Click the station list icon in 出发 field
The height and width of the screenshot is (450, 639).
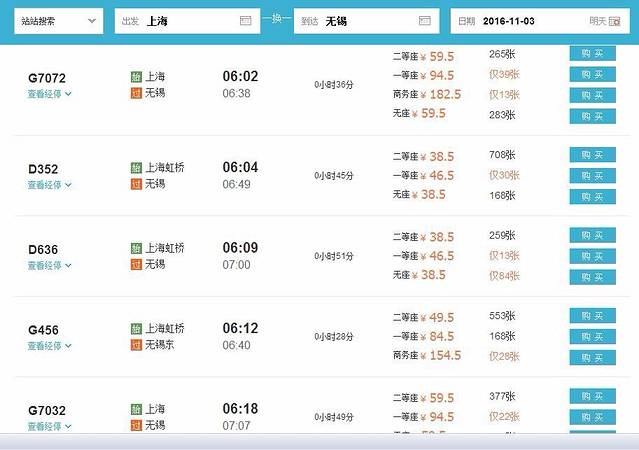(x=246, y=21)
